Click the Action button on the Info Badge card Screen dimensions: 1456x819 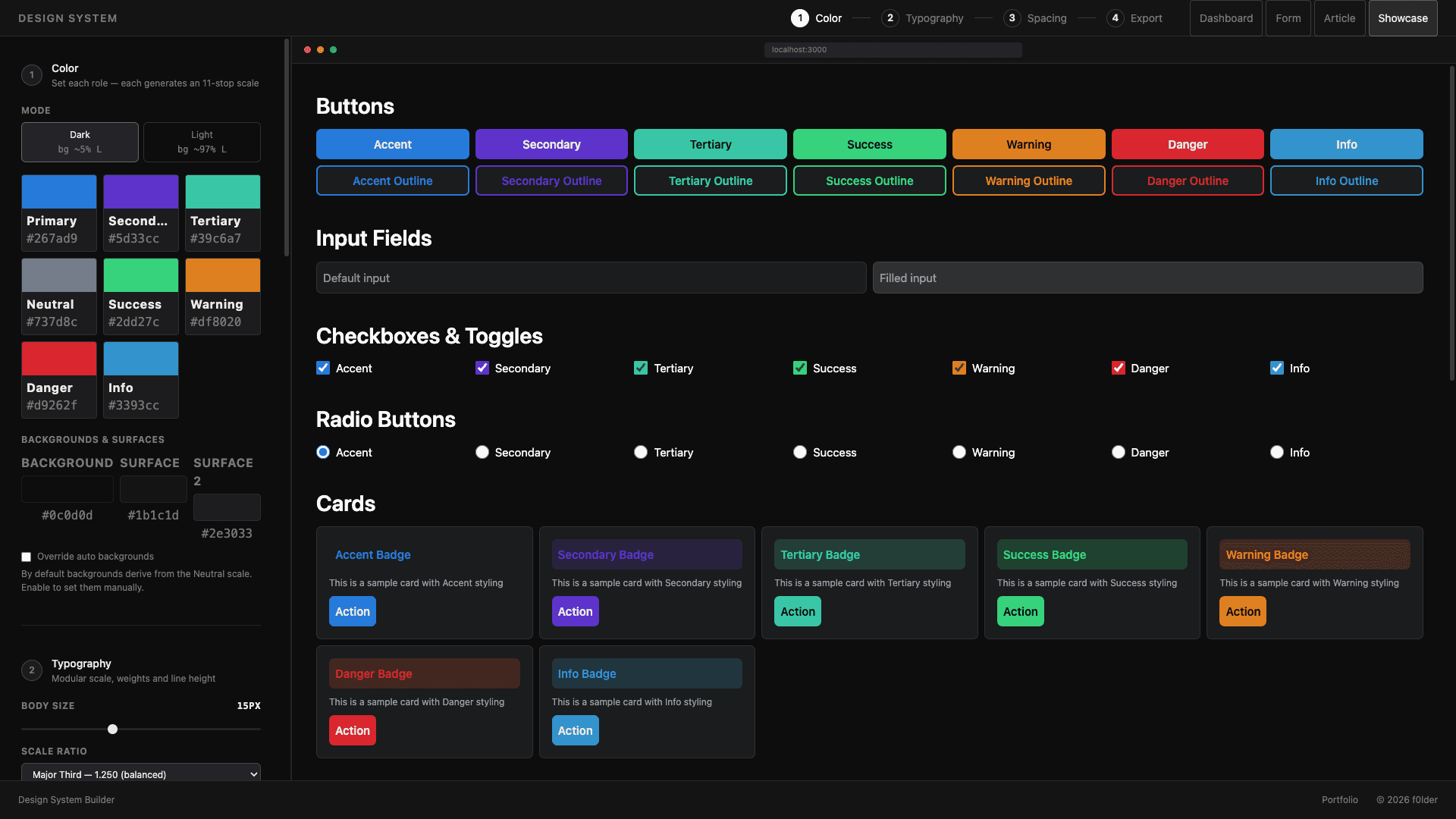(575, 730)
